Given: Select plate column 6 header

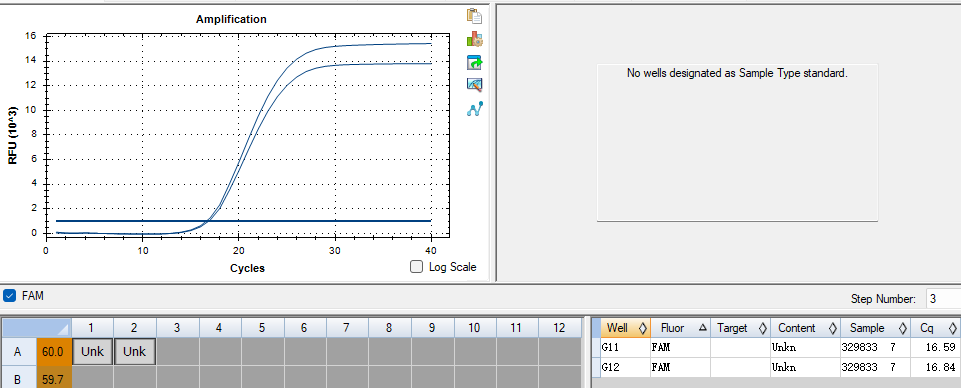Looking at the screenshot, I should coord(305,328).
